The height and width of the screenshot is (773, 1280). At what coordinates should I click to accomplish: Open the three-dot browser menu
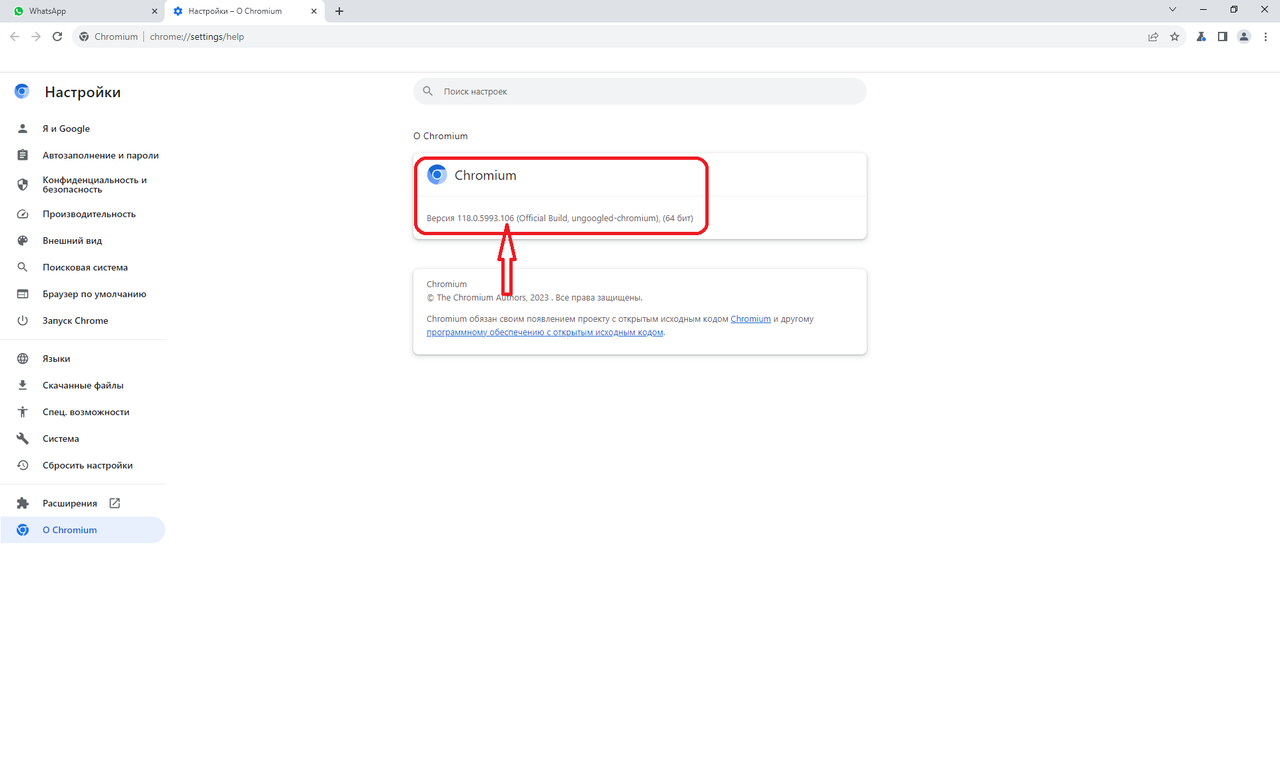coord(1266,37)
